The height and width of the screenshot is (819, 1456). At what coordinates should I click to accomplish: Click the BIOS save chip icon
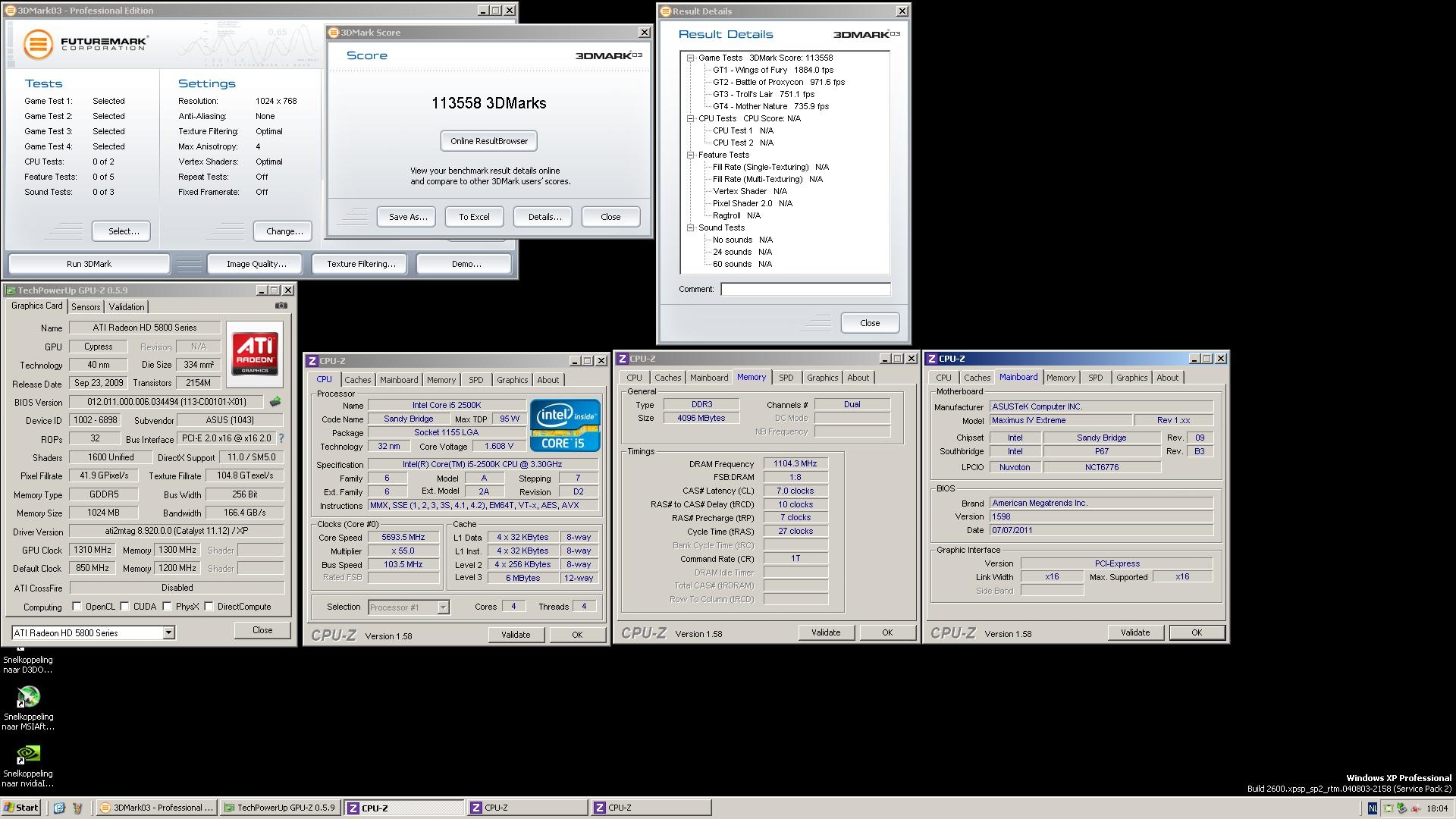click(x=275, y=402)
